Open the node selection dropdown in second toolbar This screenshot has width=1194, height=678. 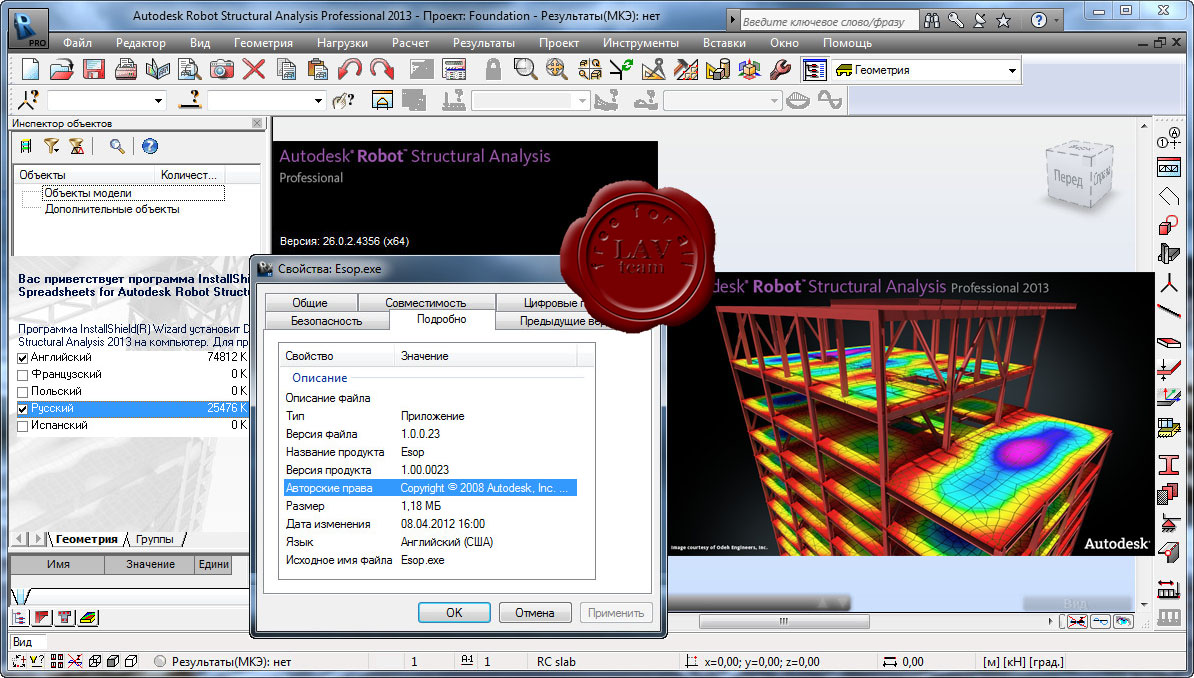(x=158, y=101)
